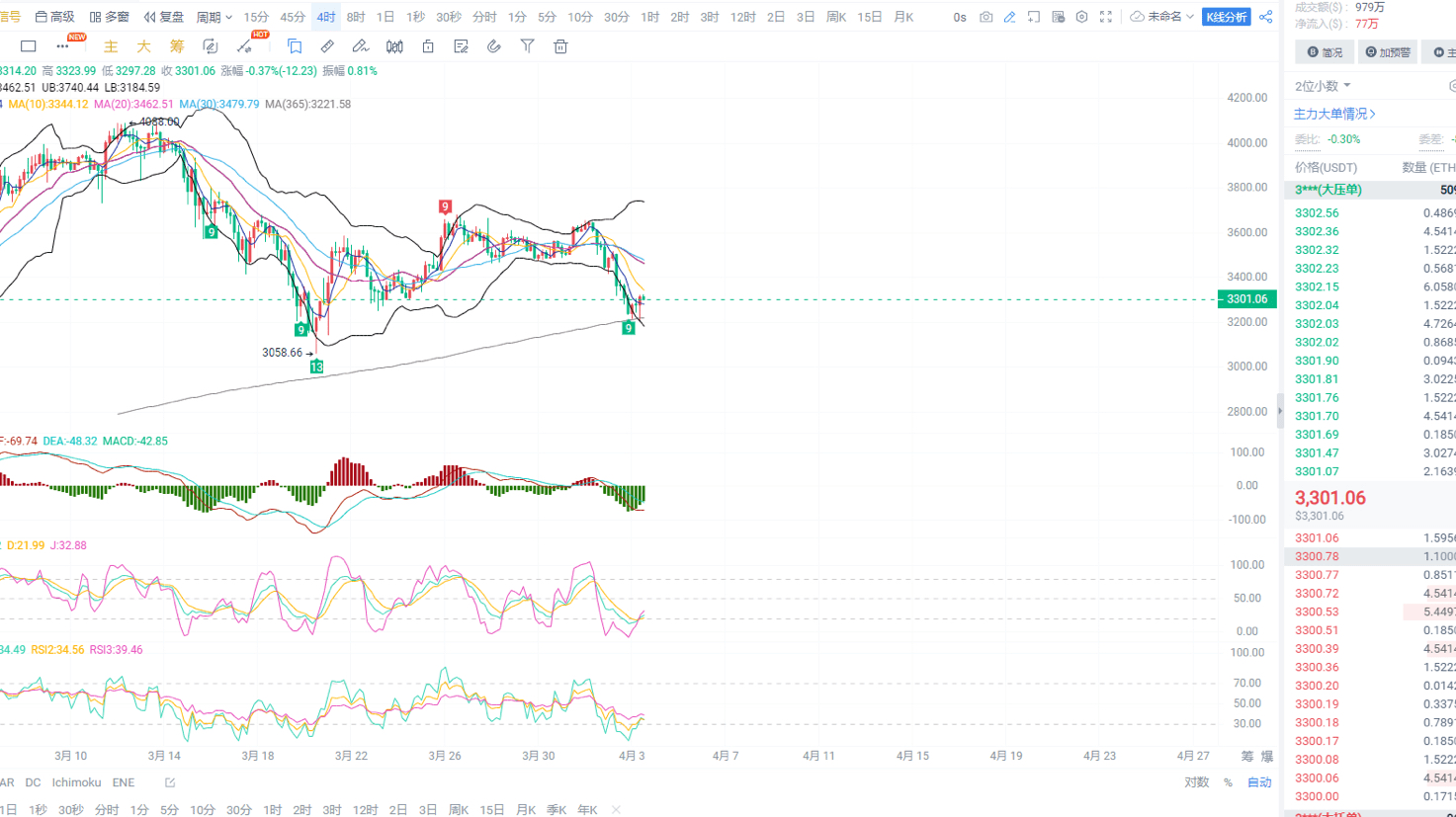
Task: Collapse the right side panel arrow
Action: coord(1280,411)
